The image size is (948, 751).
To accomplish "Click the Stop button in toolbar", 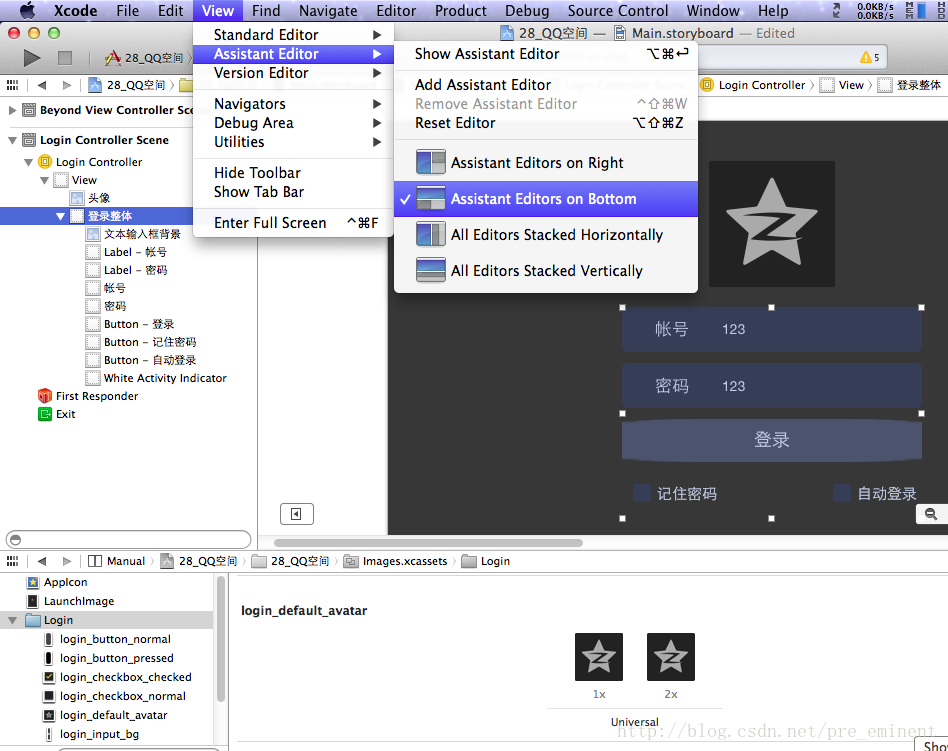I will coord(65,58).
